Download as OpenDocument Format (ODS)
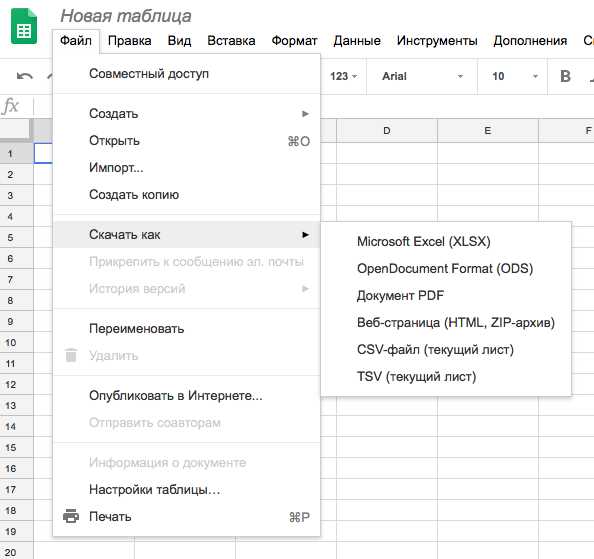The image size is (594, 559). coord(446,269)
